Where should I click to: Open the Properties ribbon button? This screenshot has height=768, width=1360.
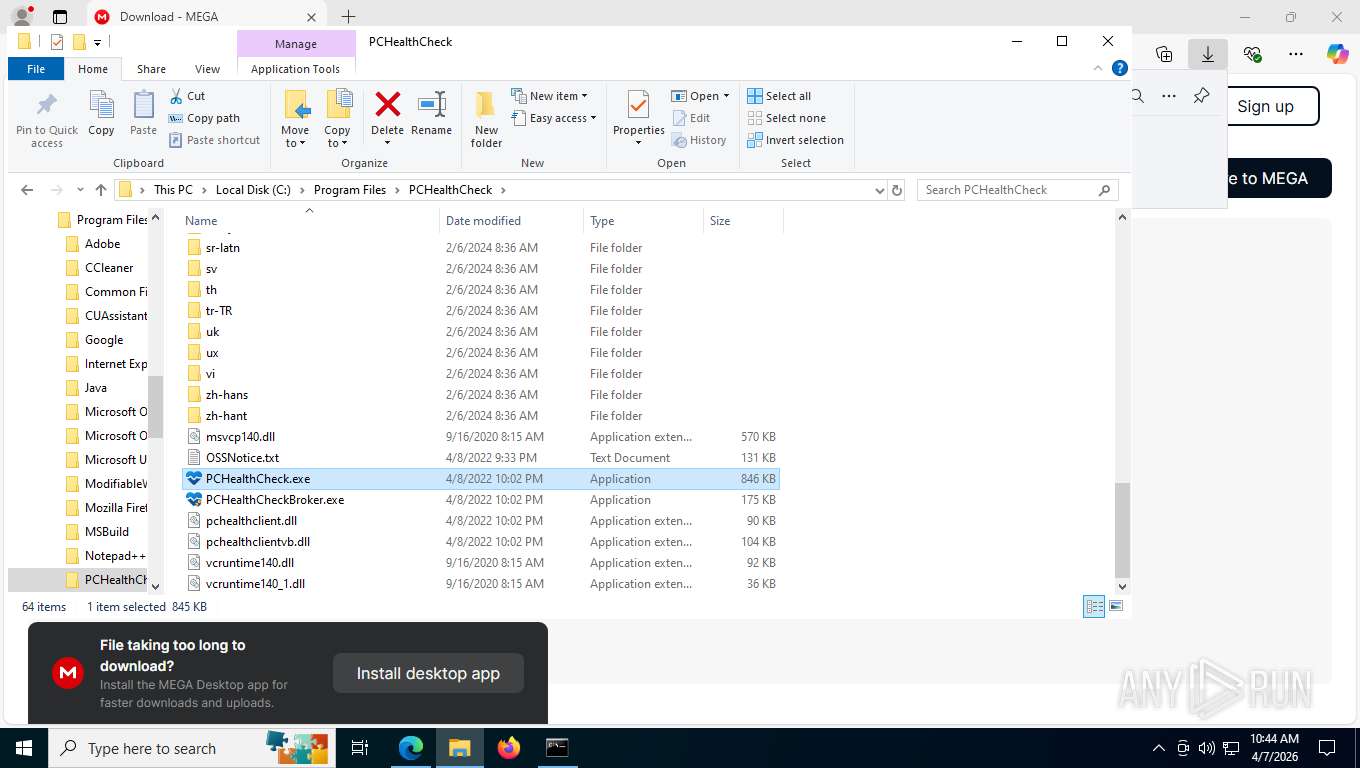pyautogui.click(x=639, y=117)
